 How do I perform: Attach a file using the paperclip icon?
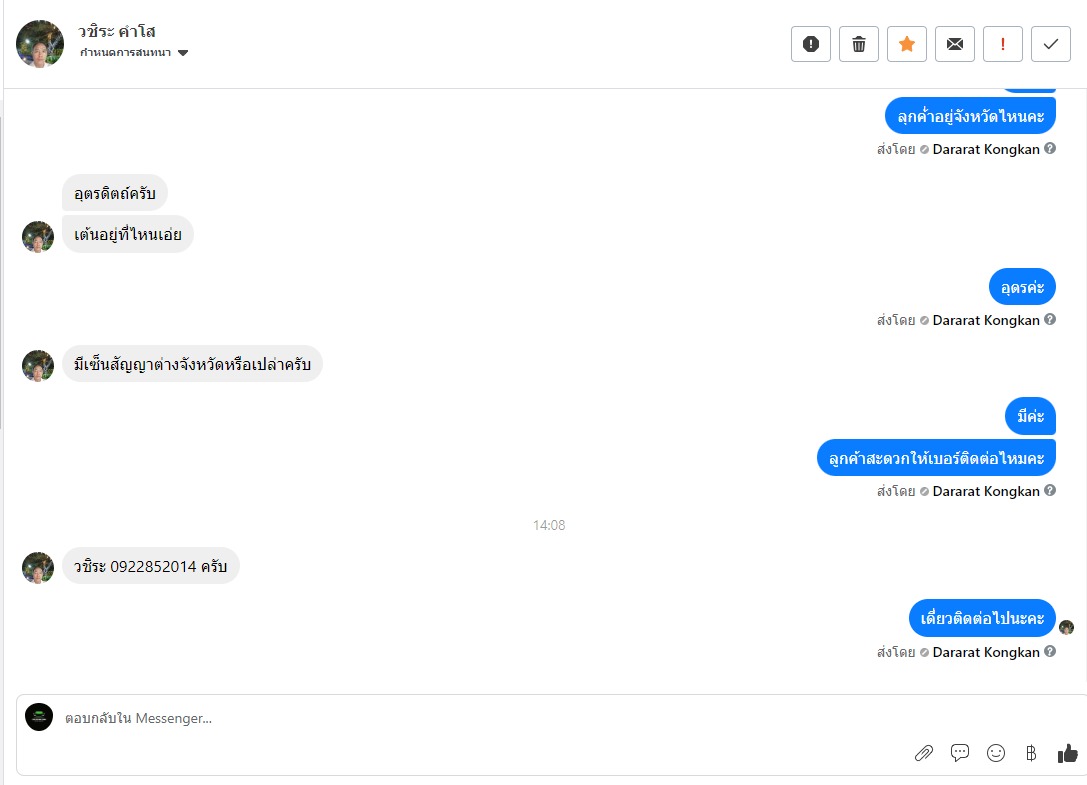click(x=924, y=753)
